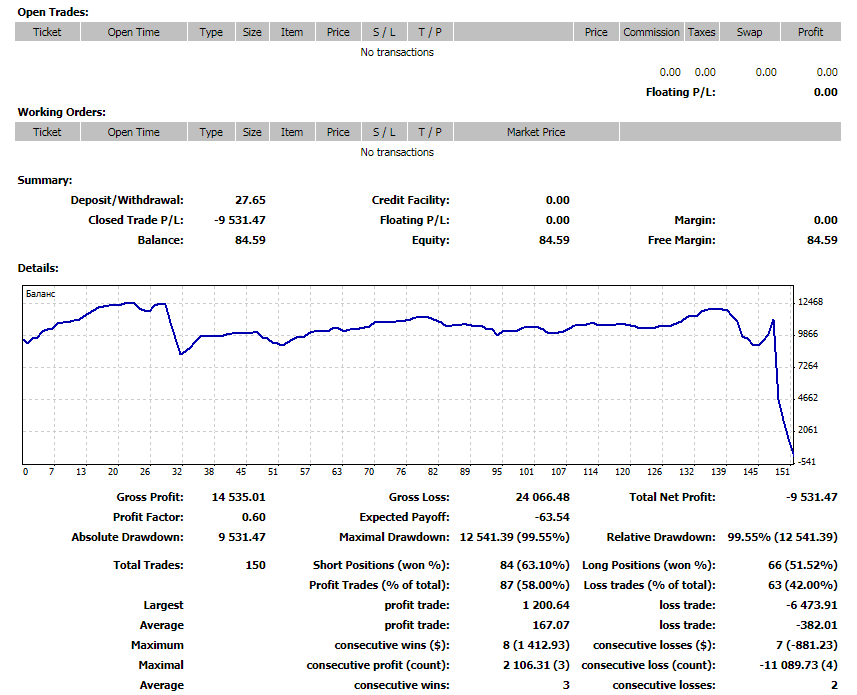Select the Market Price column header
The image size is (857, 695).
pyautogui.click(x=536, y=132)
